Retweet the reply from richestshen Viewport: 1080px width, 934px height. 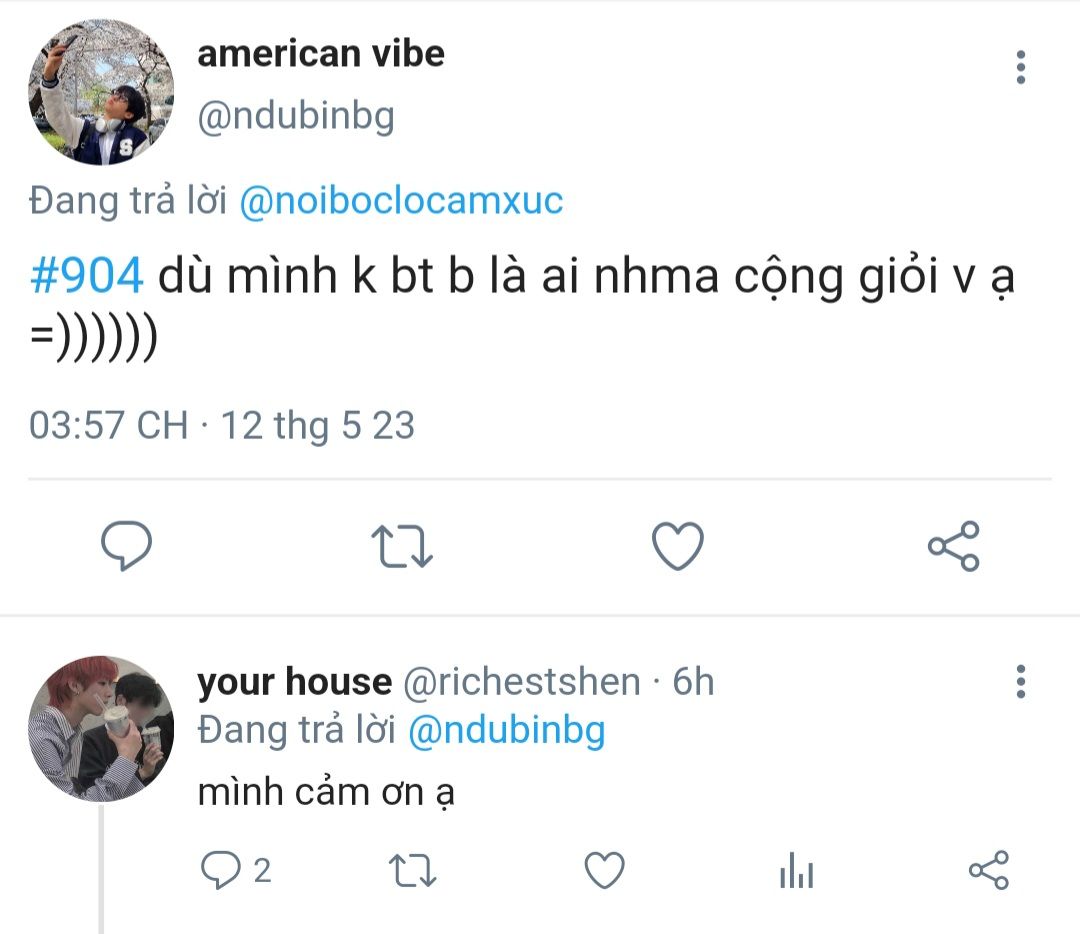coord(412,870)
